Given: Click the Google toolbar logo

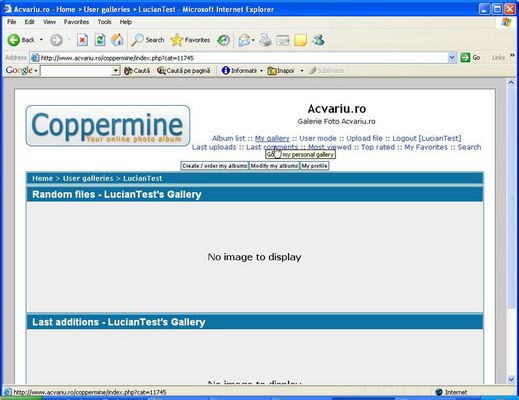Looking at the screenshot, I should tap(19, 70).
